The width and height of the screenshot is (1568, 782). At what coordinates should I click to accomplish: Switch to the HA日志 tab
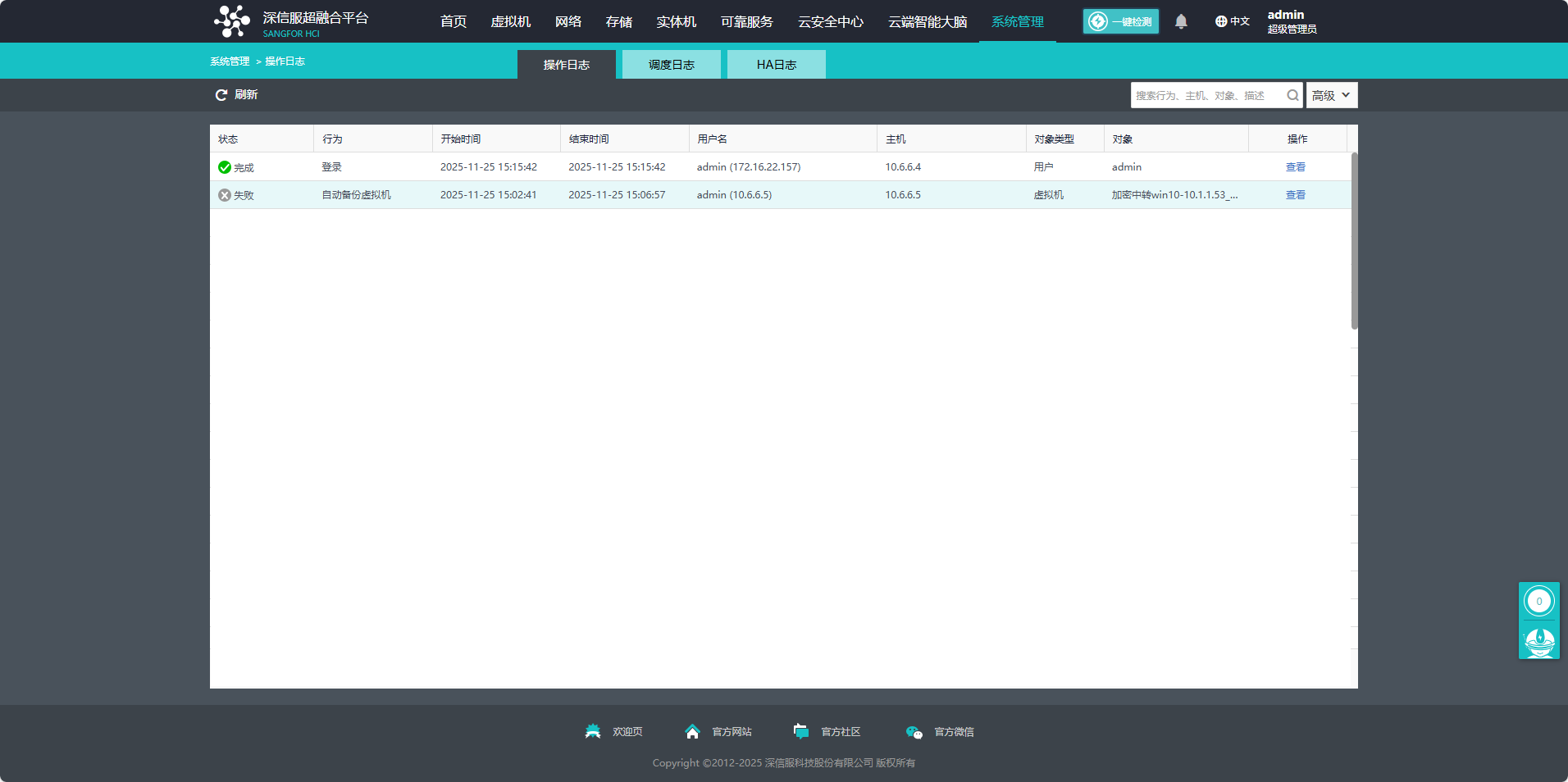click(777, 65)
